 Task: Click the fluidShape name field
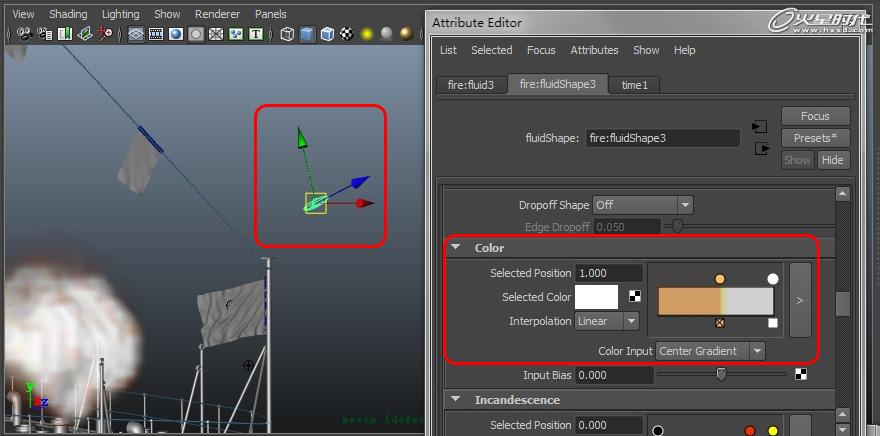point(663,138)
